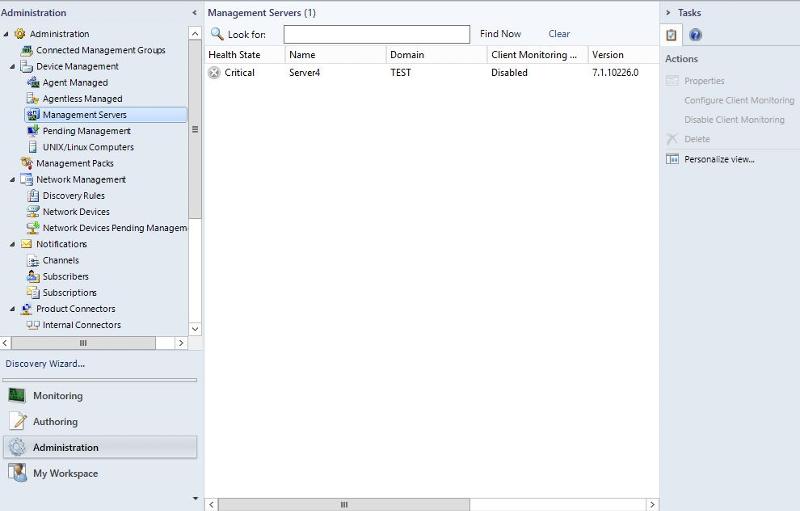Collapse the Product Connectors tree node
Screen dimensions: 800x511
(12, 309)
